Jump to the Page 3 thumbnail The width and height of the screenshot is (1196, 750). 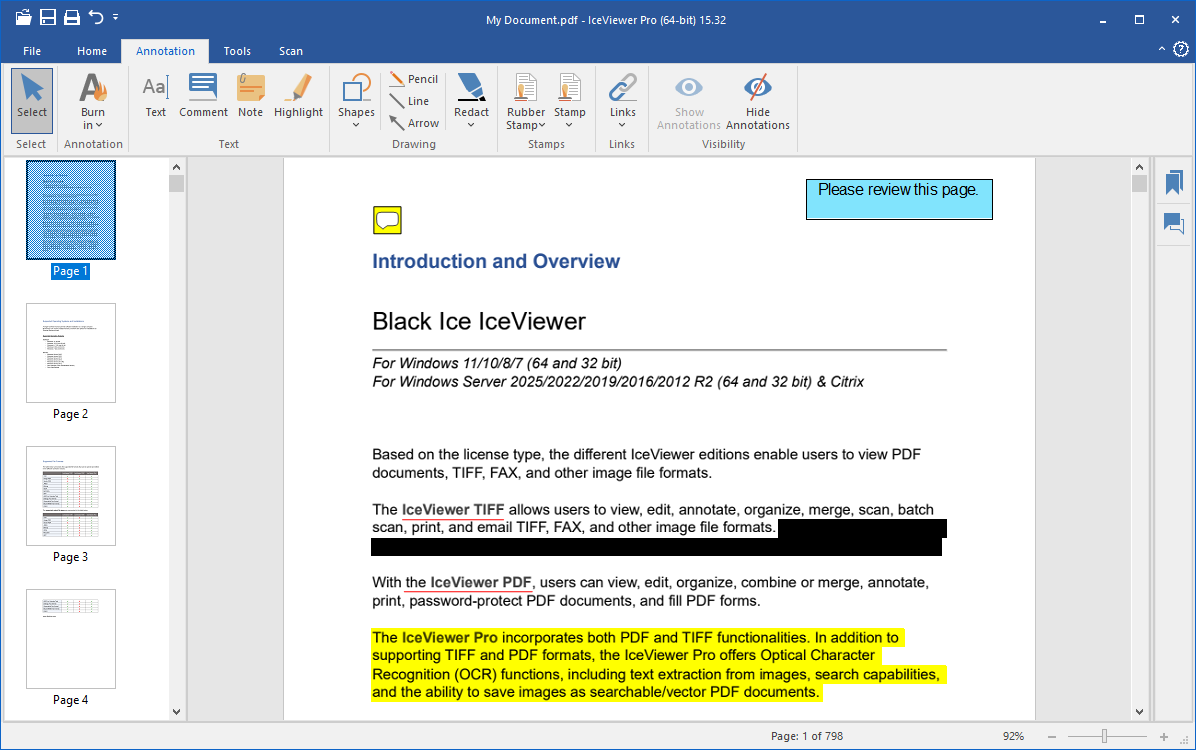click(x=71, y=496)
